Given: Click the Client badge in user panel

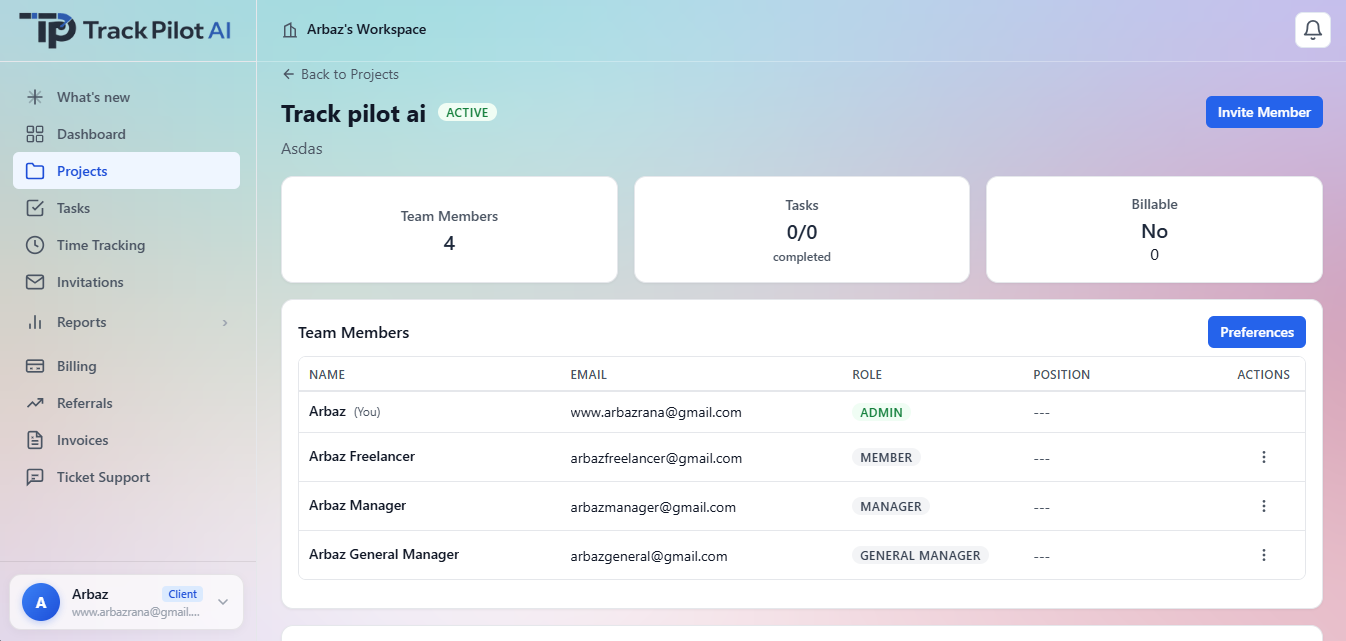Looking at the screenshot, I should click(182, 594).
